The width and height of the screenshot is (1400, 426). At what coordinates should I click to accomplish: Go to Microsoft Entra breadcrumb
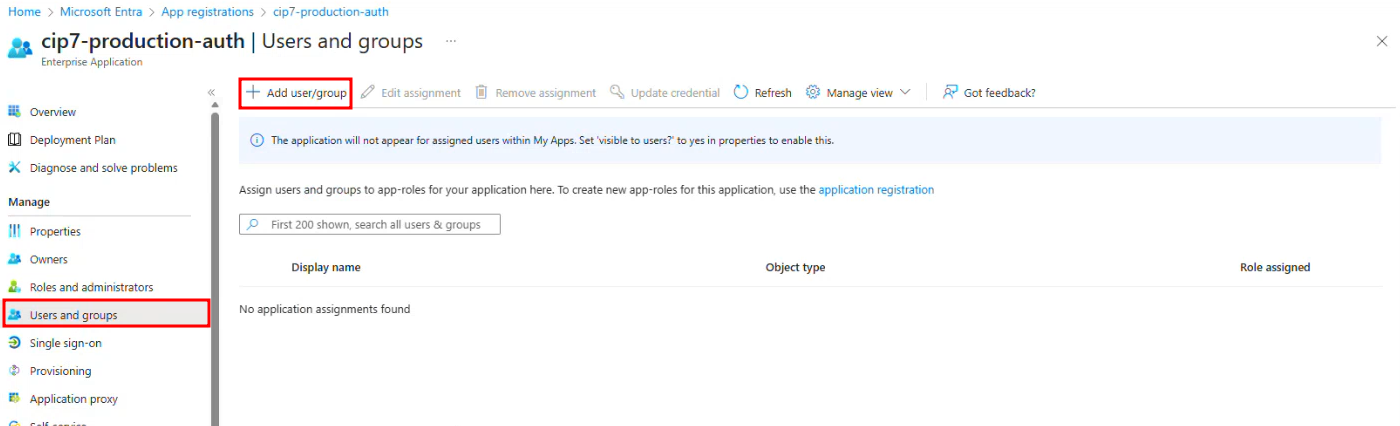point(101,12)
